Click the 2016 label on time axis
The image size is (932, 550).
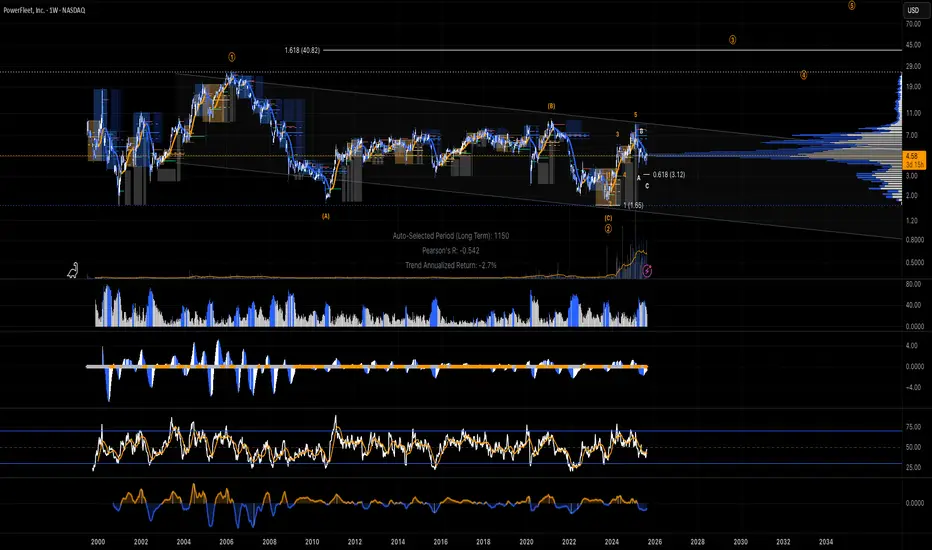pyautogui.click(x=440, y=542)
